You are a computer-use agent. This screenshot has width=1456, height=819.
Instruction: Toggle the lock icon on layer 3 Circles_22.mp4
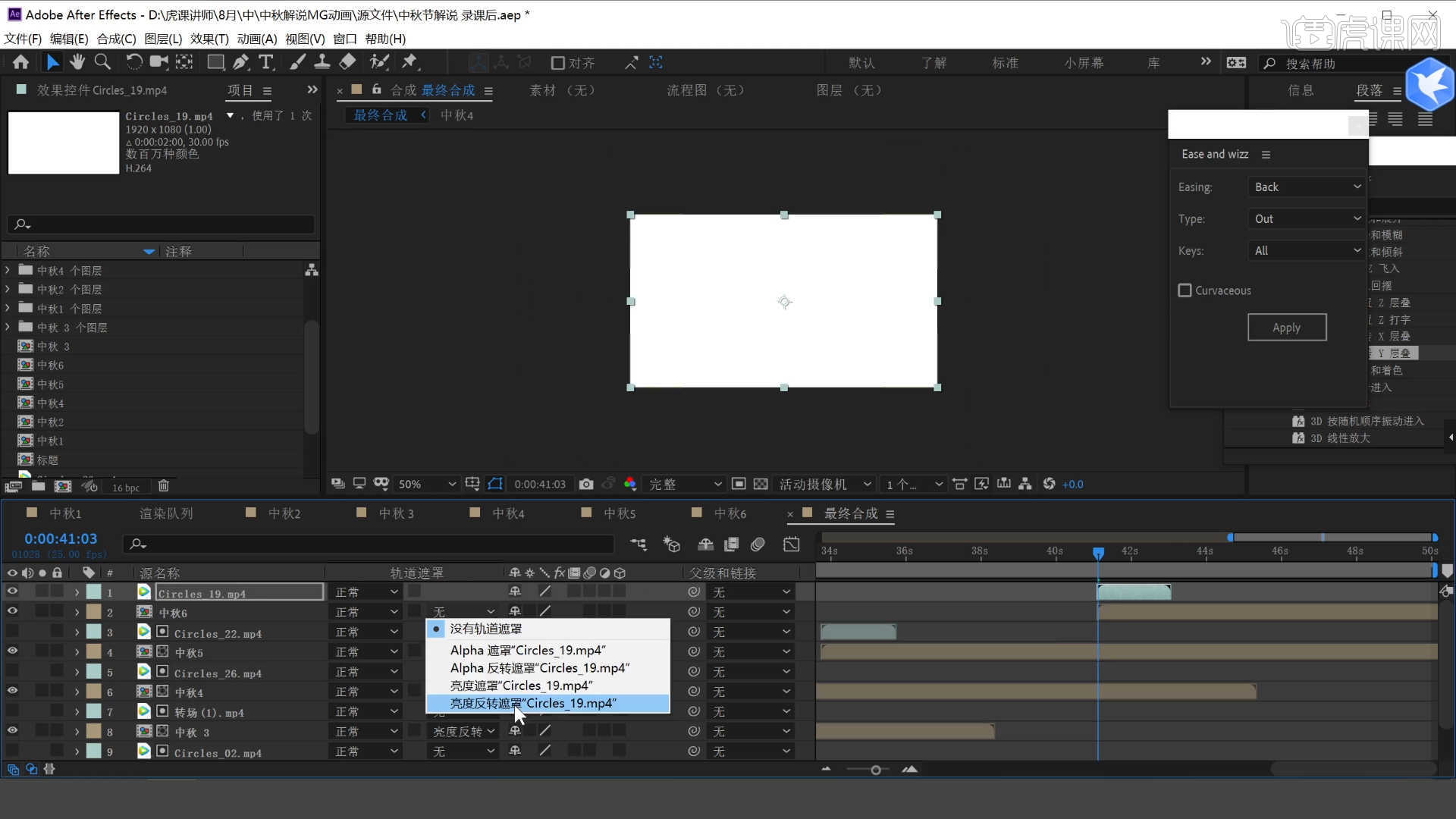pyautogui.click(x=57, y=632)
